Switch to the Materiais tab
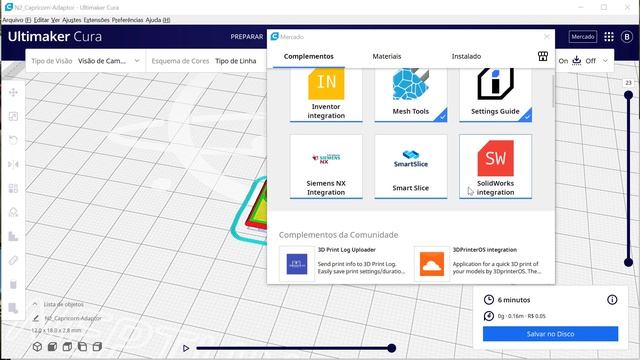 pos(387,56)
